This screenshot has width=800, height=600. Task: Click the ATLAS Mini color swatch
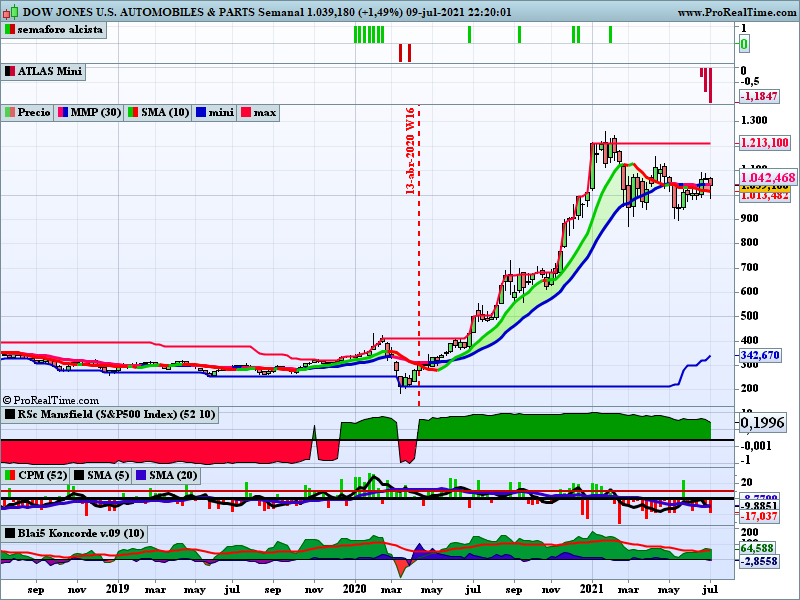tap(10, 71)
